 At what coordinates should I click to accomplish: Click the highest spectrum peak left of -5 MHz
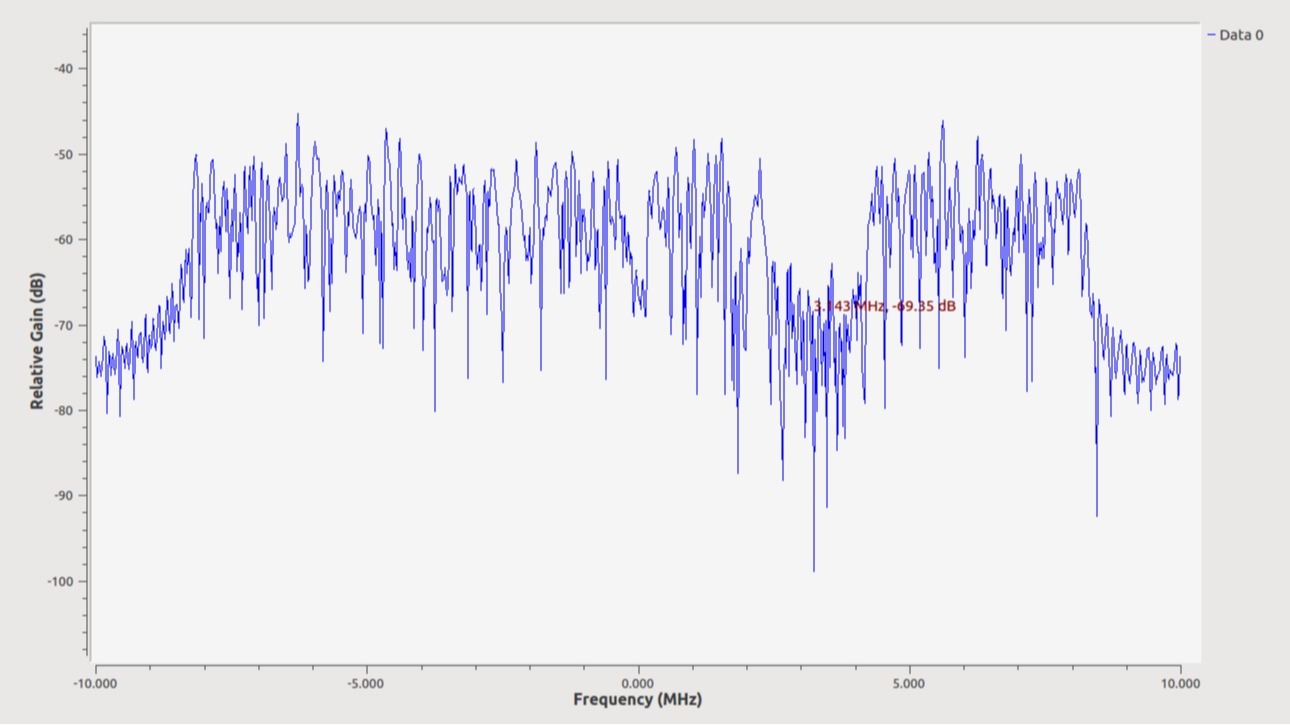pos(297,115)
